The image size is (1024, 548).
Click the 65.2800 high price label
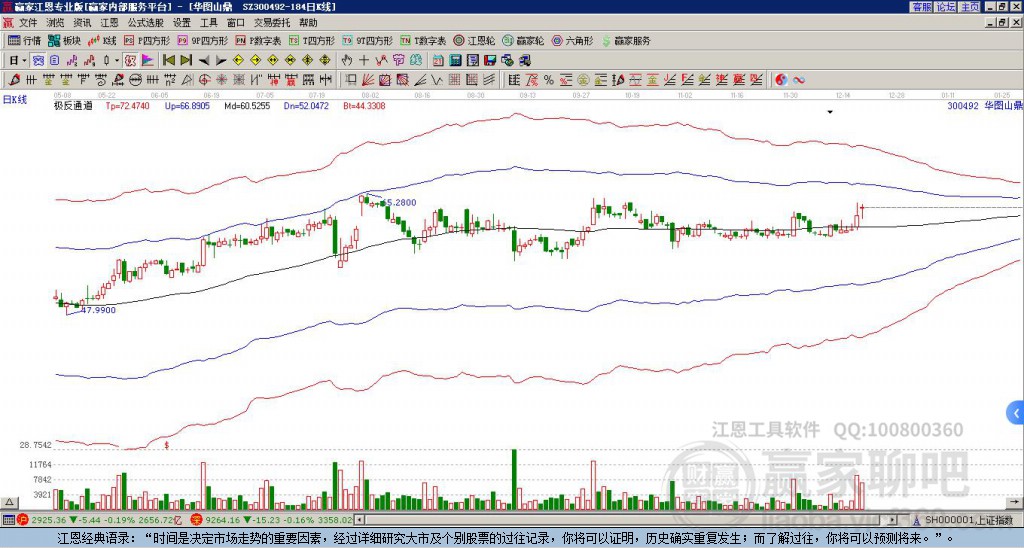(400, 203)
